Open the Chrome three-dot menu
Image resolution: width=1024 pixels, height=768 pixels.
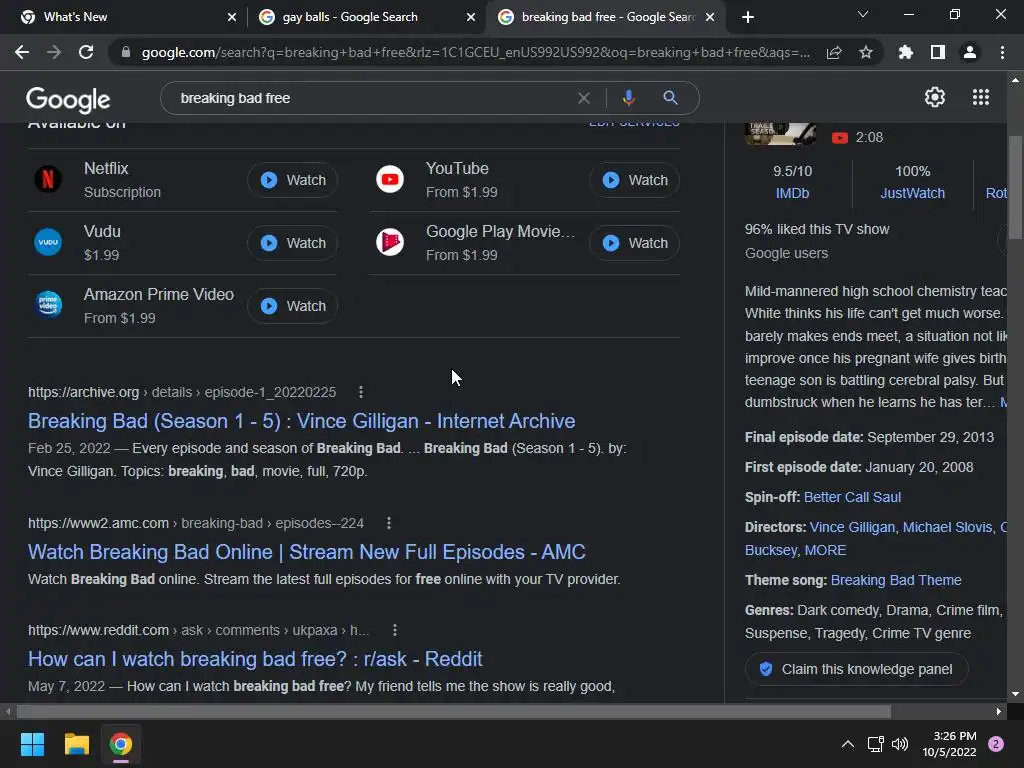tap(1002, 52)
